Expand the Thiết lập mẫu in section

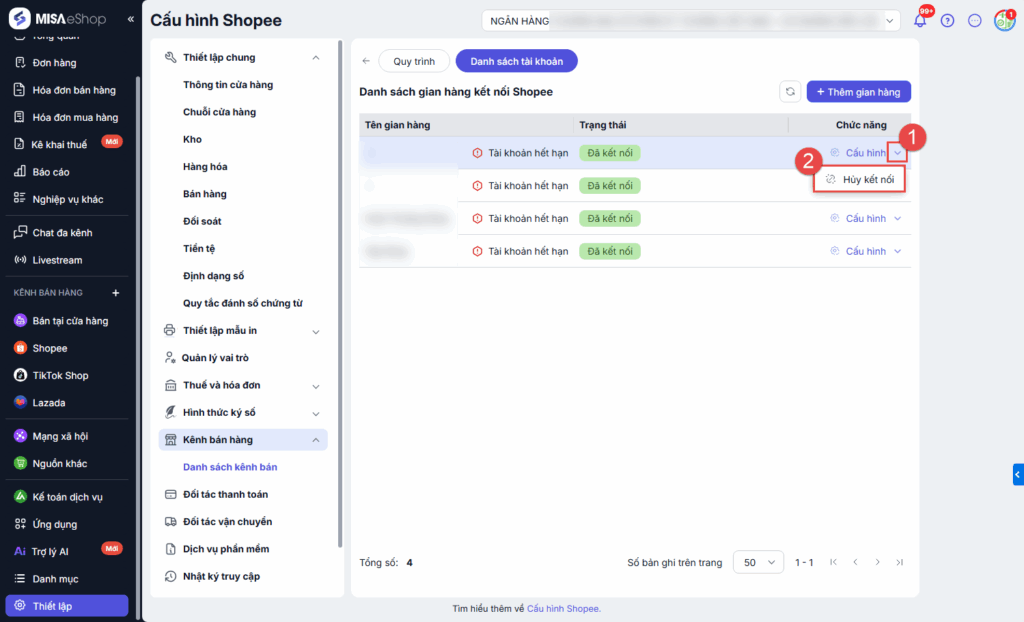(316, 331)
